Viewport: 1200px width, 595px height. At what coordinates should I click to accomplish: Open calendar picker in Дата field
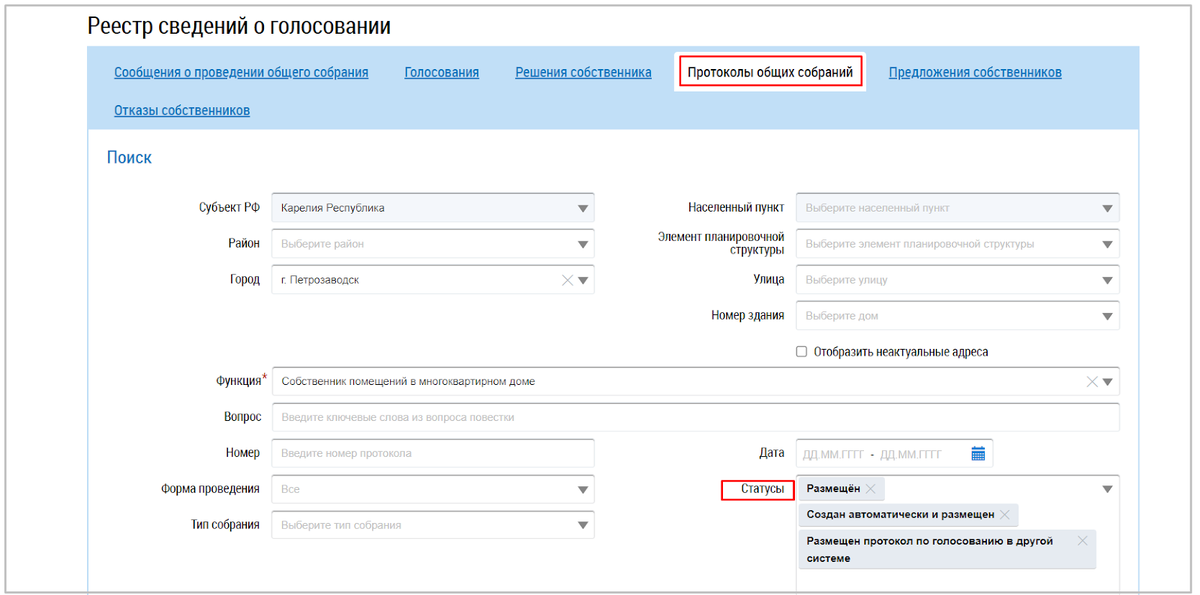pyautogui.click(x=978, y=454)
